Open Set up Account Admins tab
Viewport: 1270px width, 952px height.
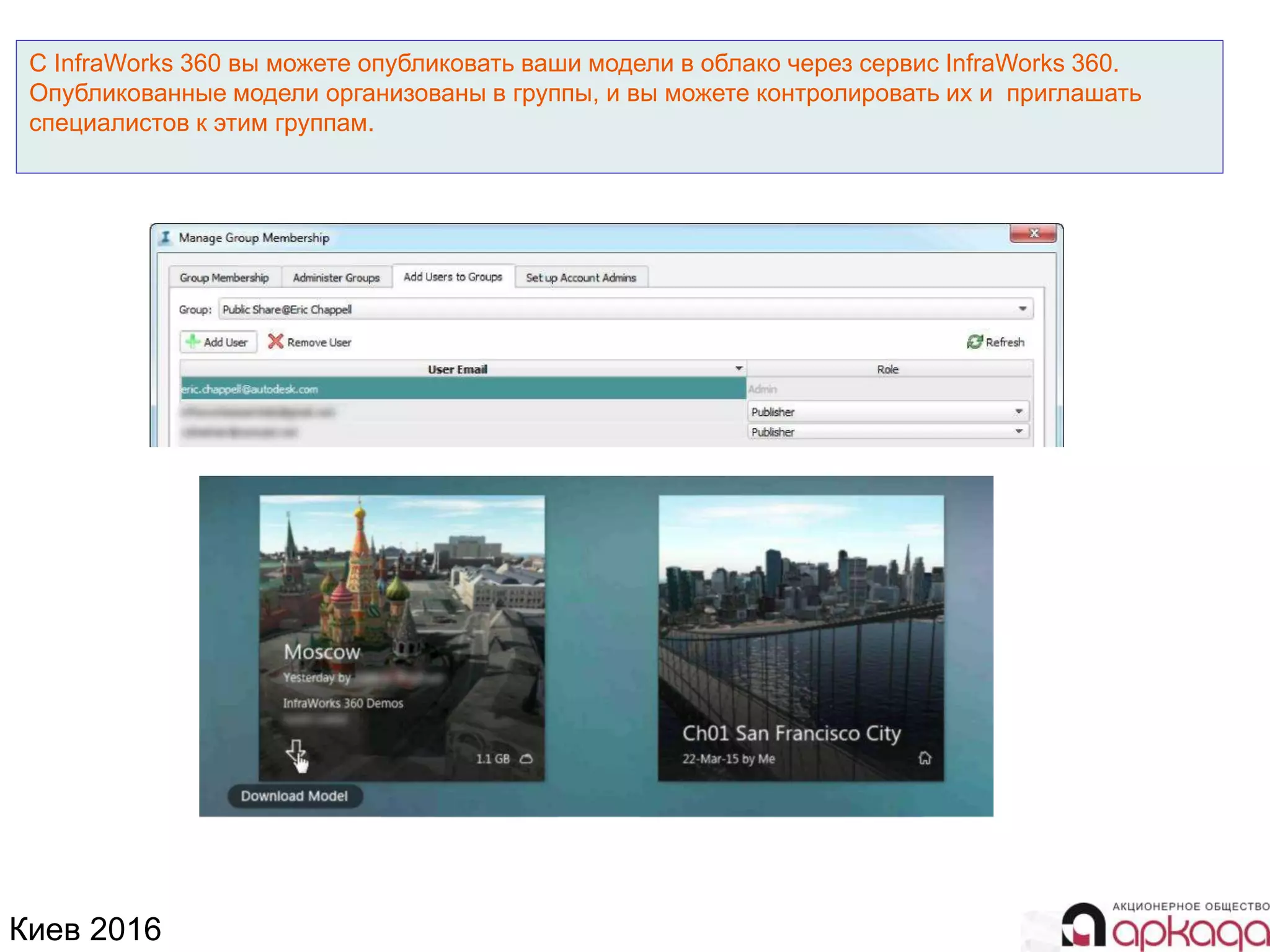coord(581,278)
